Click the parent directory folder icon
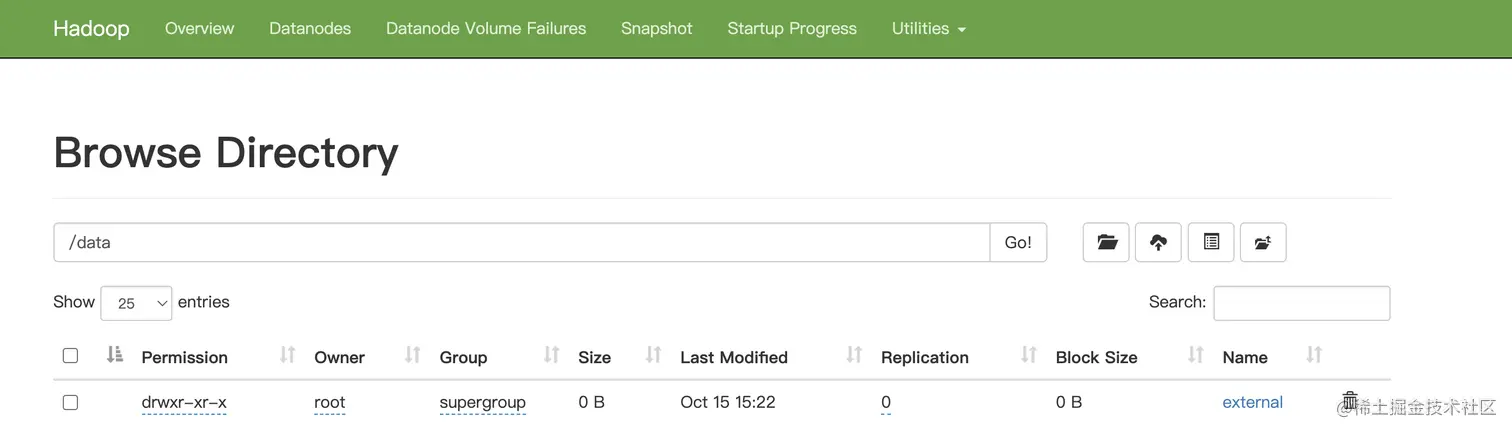1512x433 pixels. 1263,242
